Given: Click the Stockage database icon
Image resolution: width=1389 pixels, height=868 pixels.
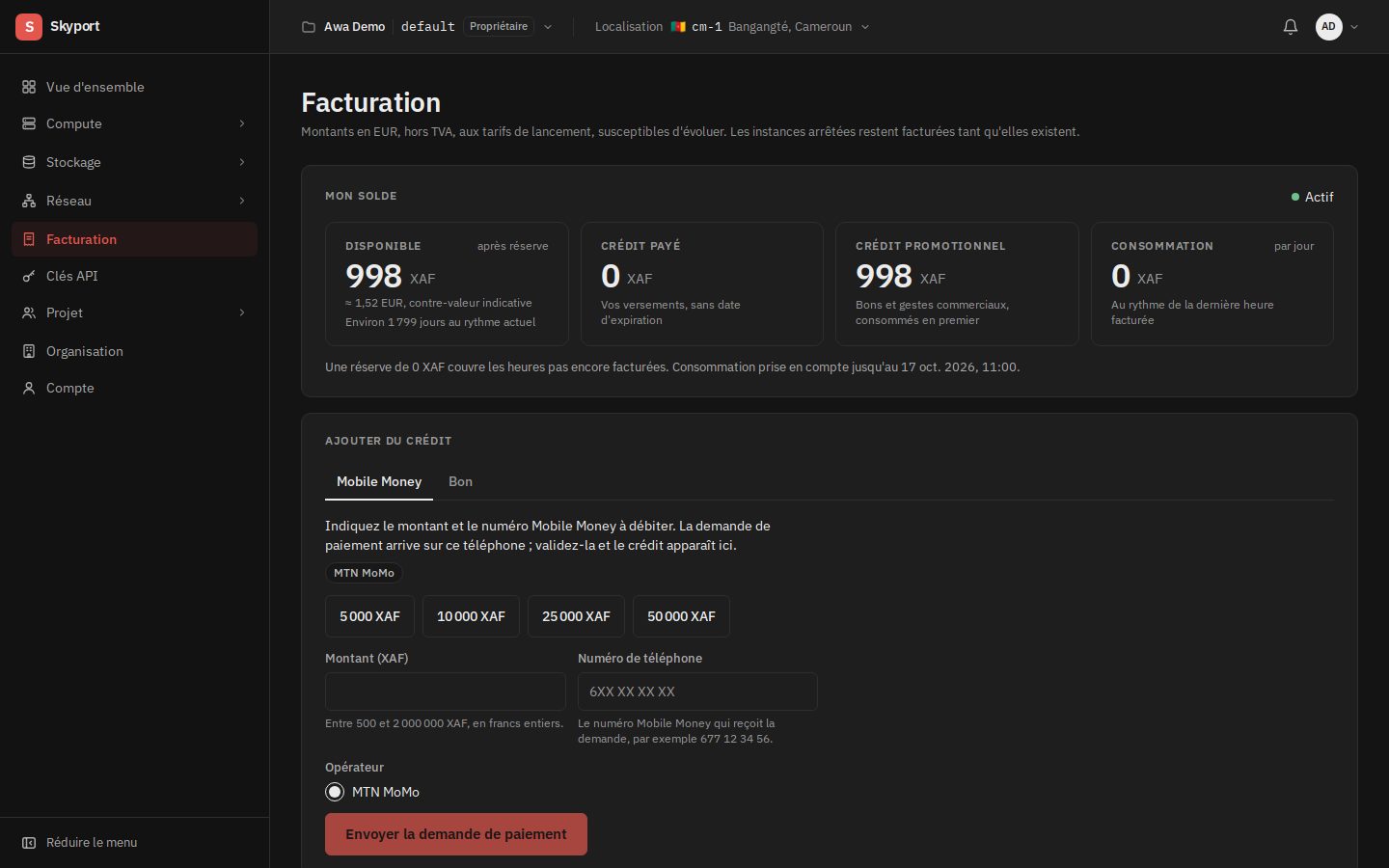Looking at the screenshot, I should [29, 162].
